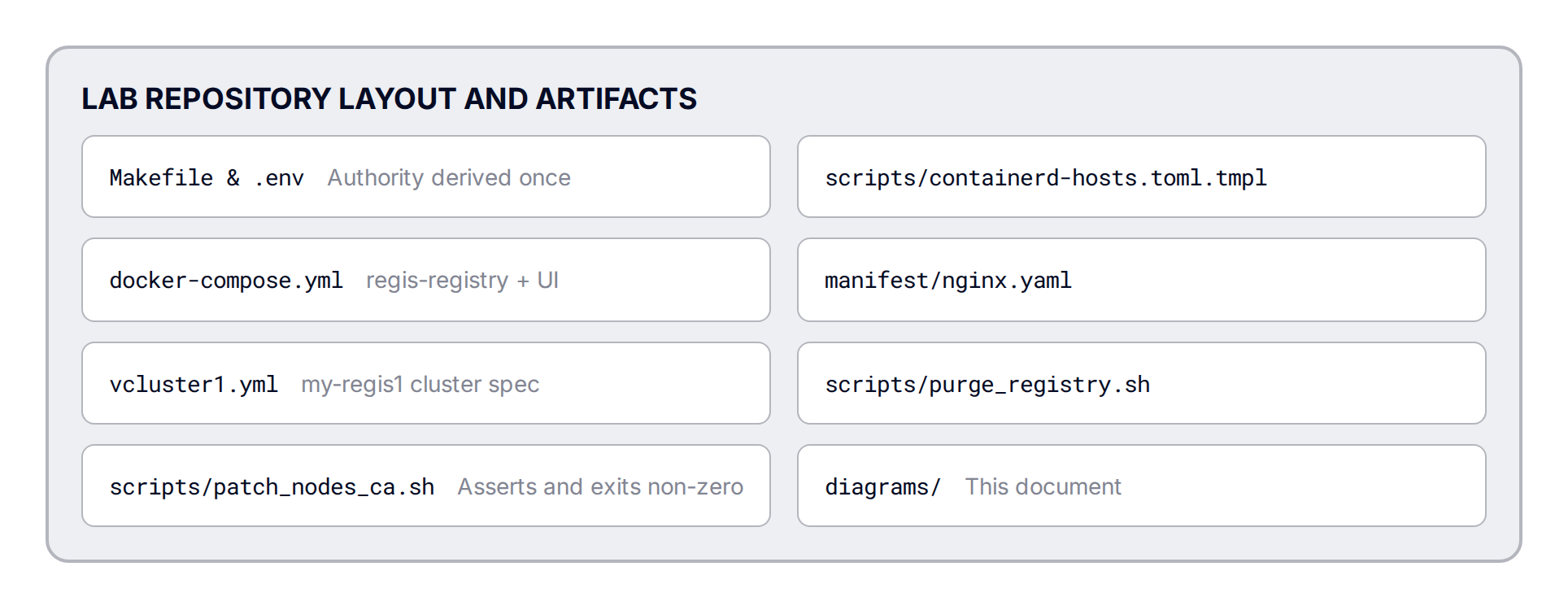Select the scripts/containerd-hosts.toml.tmpl card
This screenshot has width=1568, height=610.
[1141, 176]
